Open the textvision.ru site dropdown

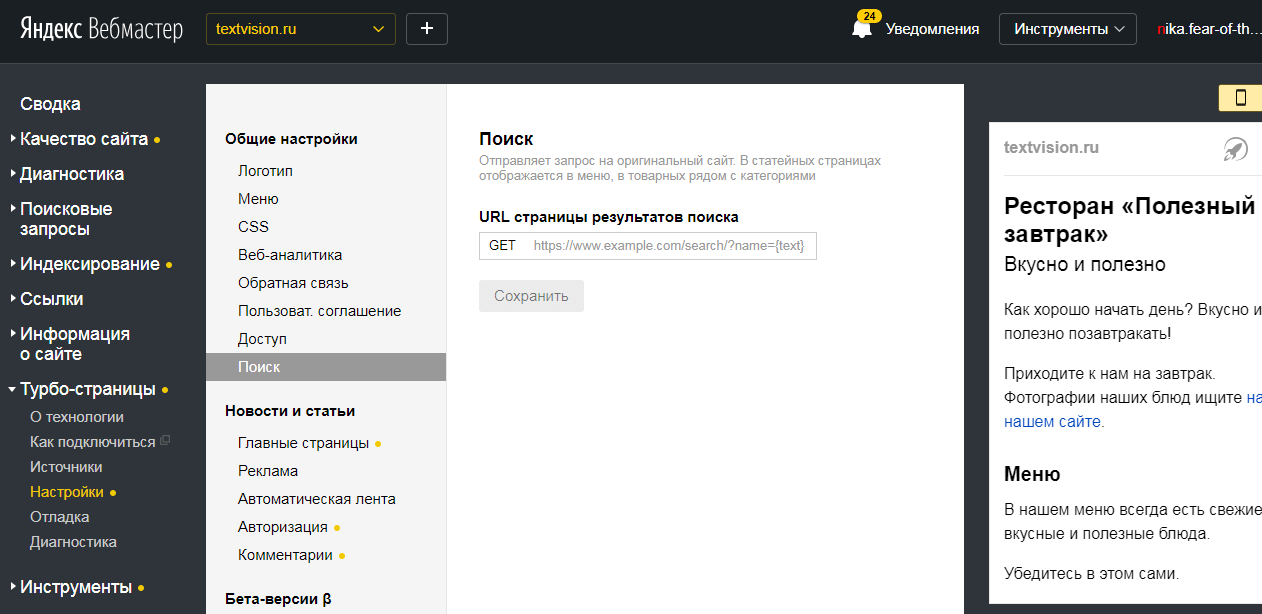click(x=300, y=29)
